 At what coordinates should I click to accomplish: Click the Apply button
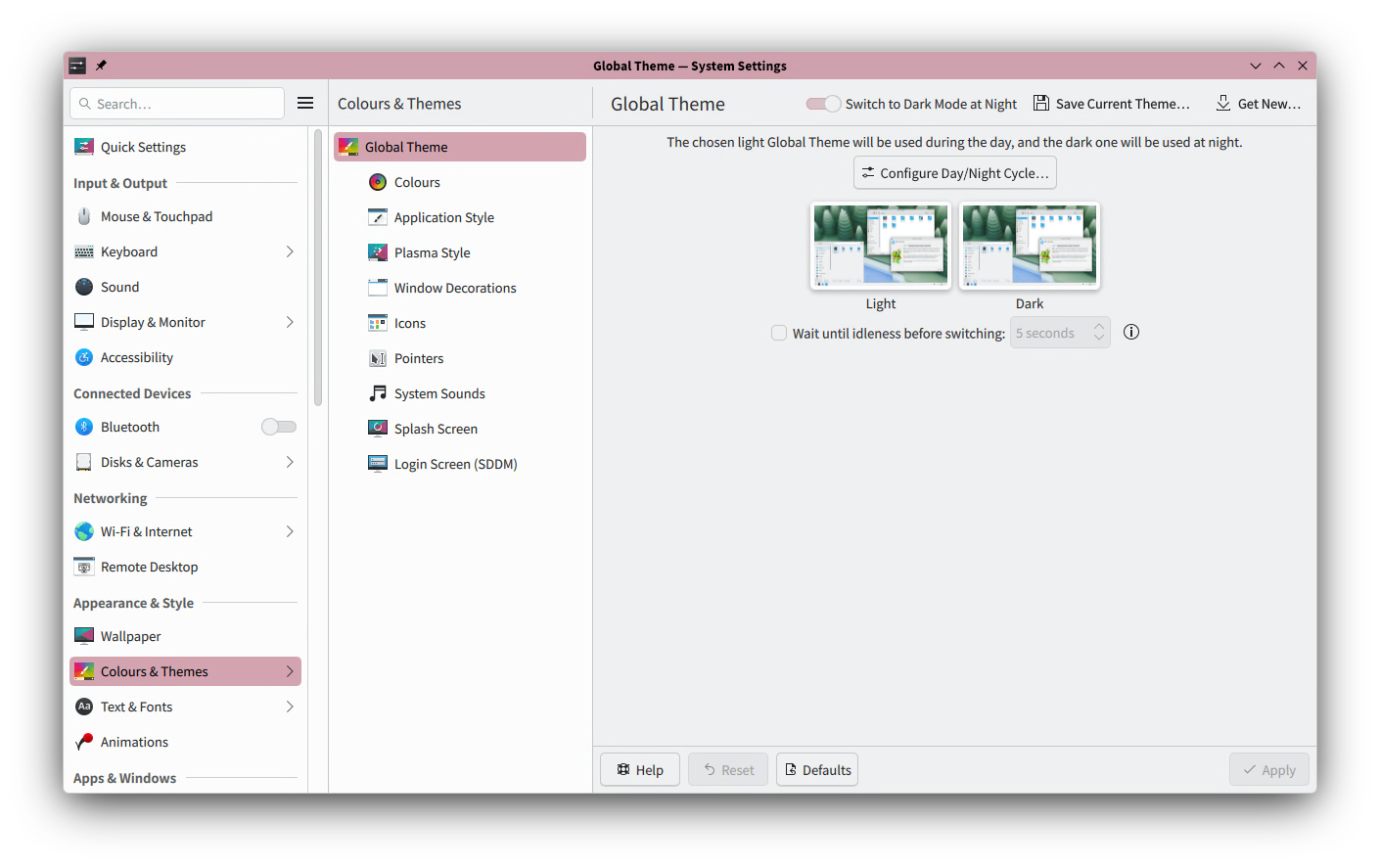[x=1269, y=770]
